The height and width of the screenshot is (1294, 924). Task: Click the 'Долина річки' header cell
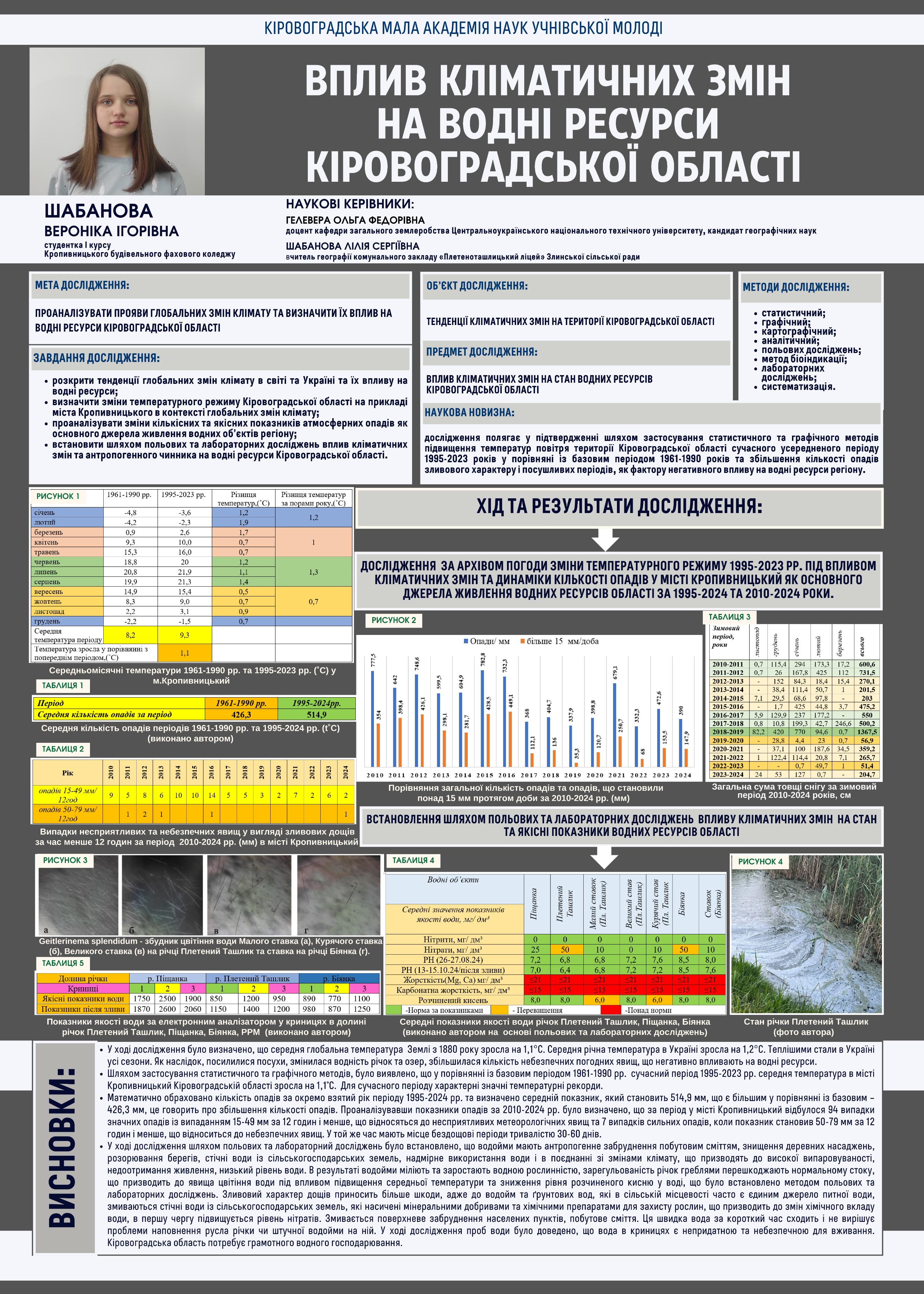83,979
